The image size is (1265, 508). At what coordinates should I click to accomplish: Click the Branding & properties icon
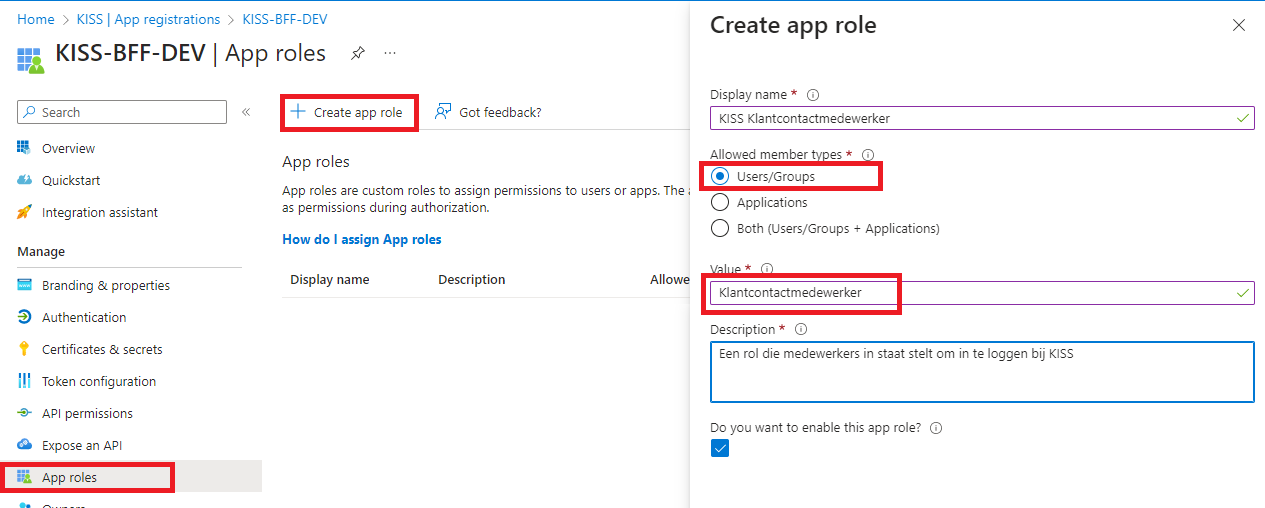click(x=25, y=285)
